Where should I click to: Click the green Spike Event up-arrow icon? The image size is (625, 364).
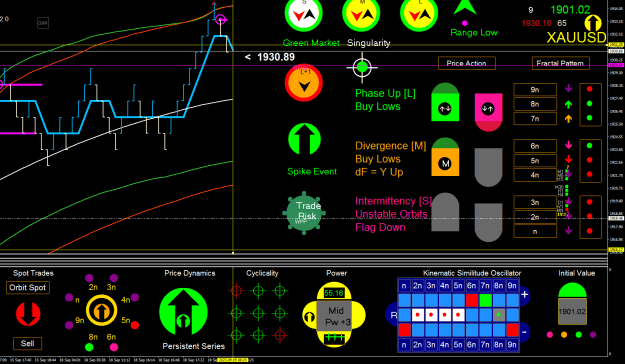click(304, 139)
